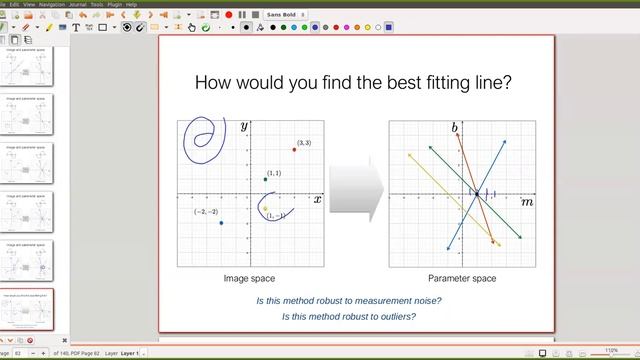Pick the white color swatch
Viewport: 640px width, 360px height.
378,28
